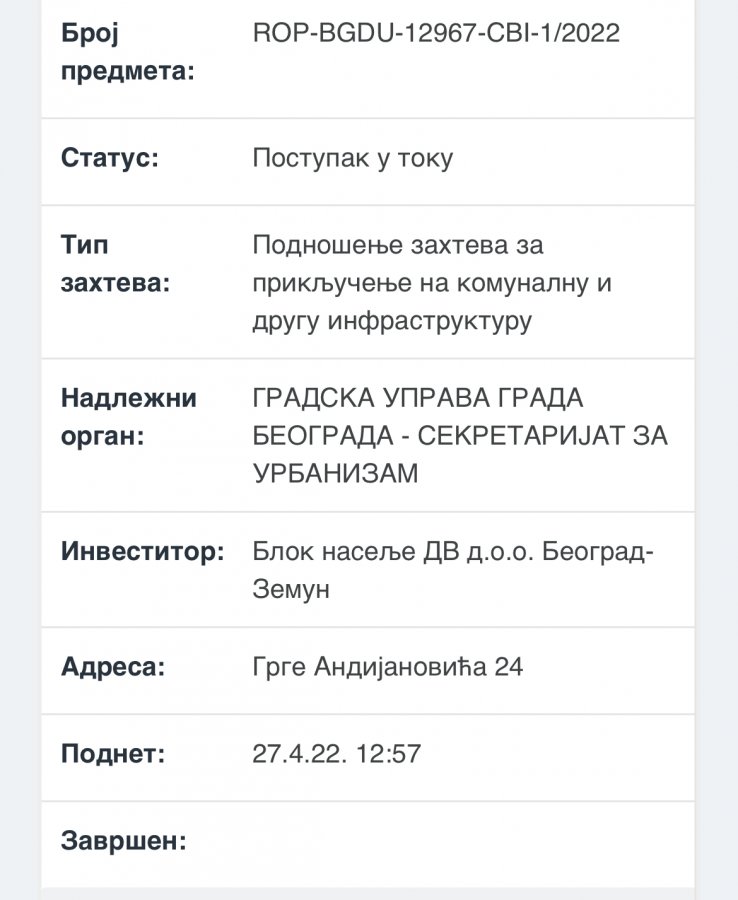Select the submission date 27.4.22.

point(297,753)
